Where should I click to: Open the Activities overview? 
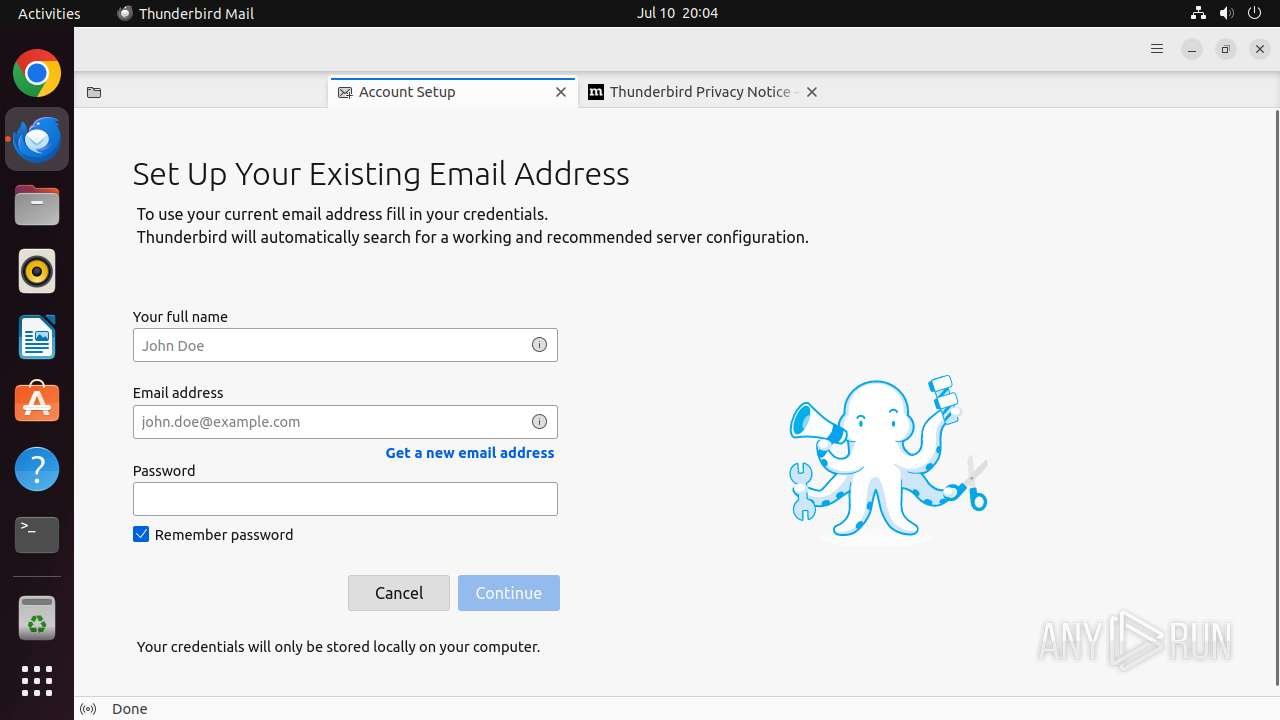pyautogui.click(x=49, y=13)
